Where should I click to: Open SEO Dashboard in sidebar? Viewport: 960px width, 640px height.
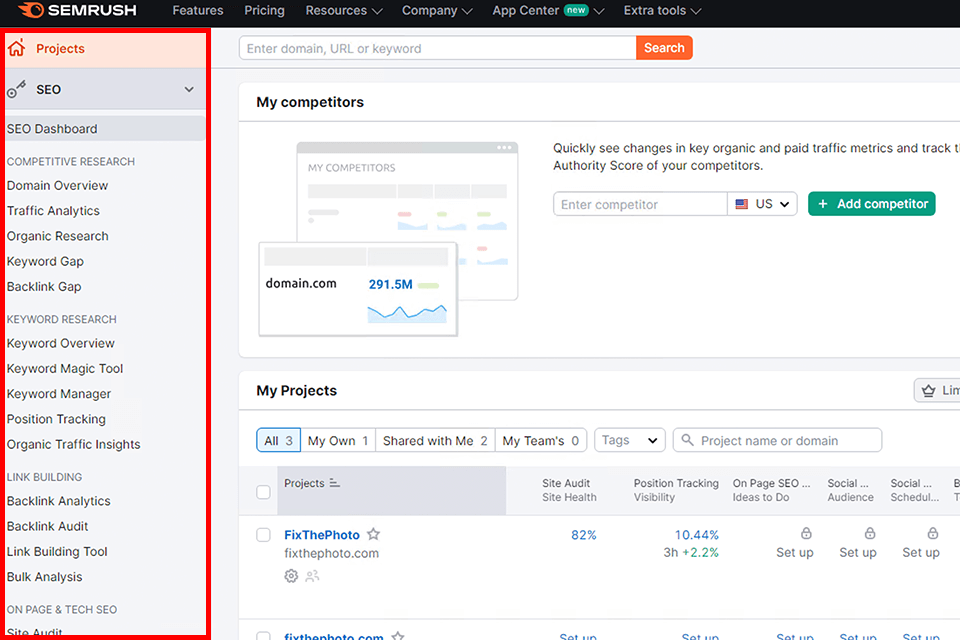click(105, 129)
